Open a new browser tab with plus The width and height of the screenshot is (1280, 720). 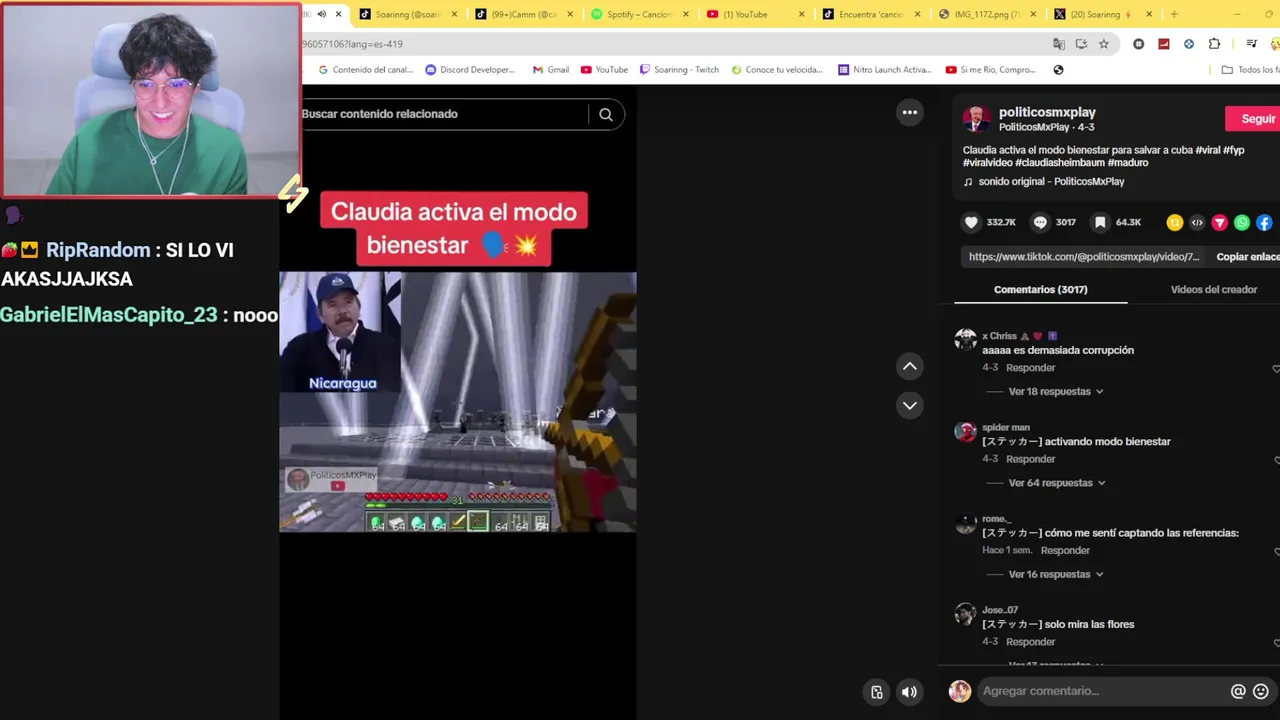point(1174,14)
